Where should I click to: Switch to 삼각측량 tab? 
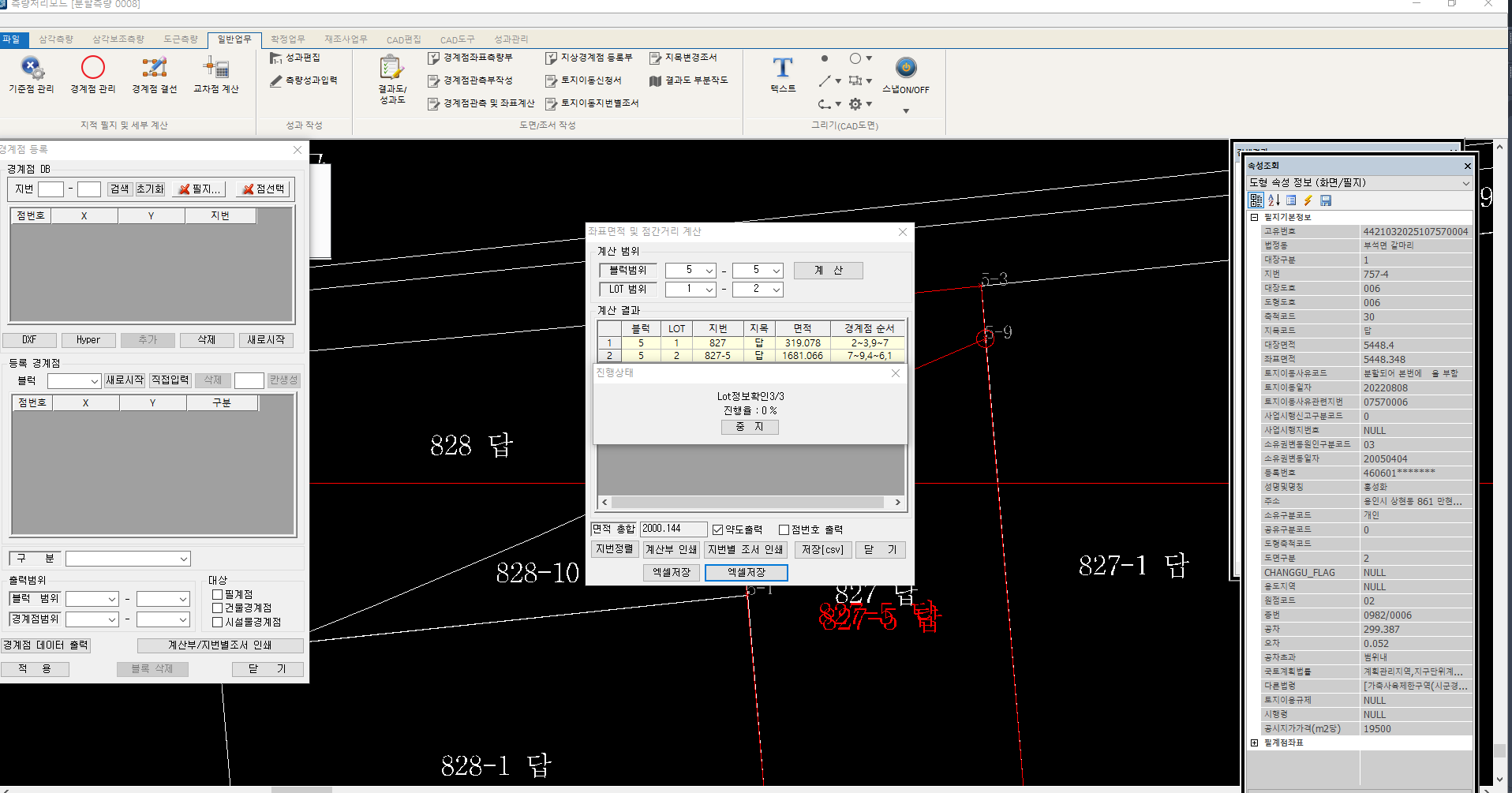(56, 39)
